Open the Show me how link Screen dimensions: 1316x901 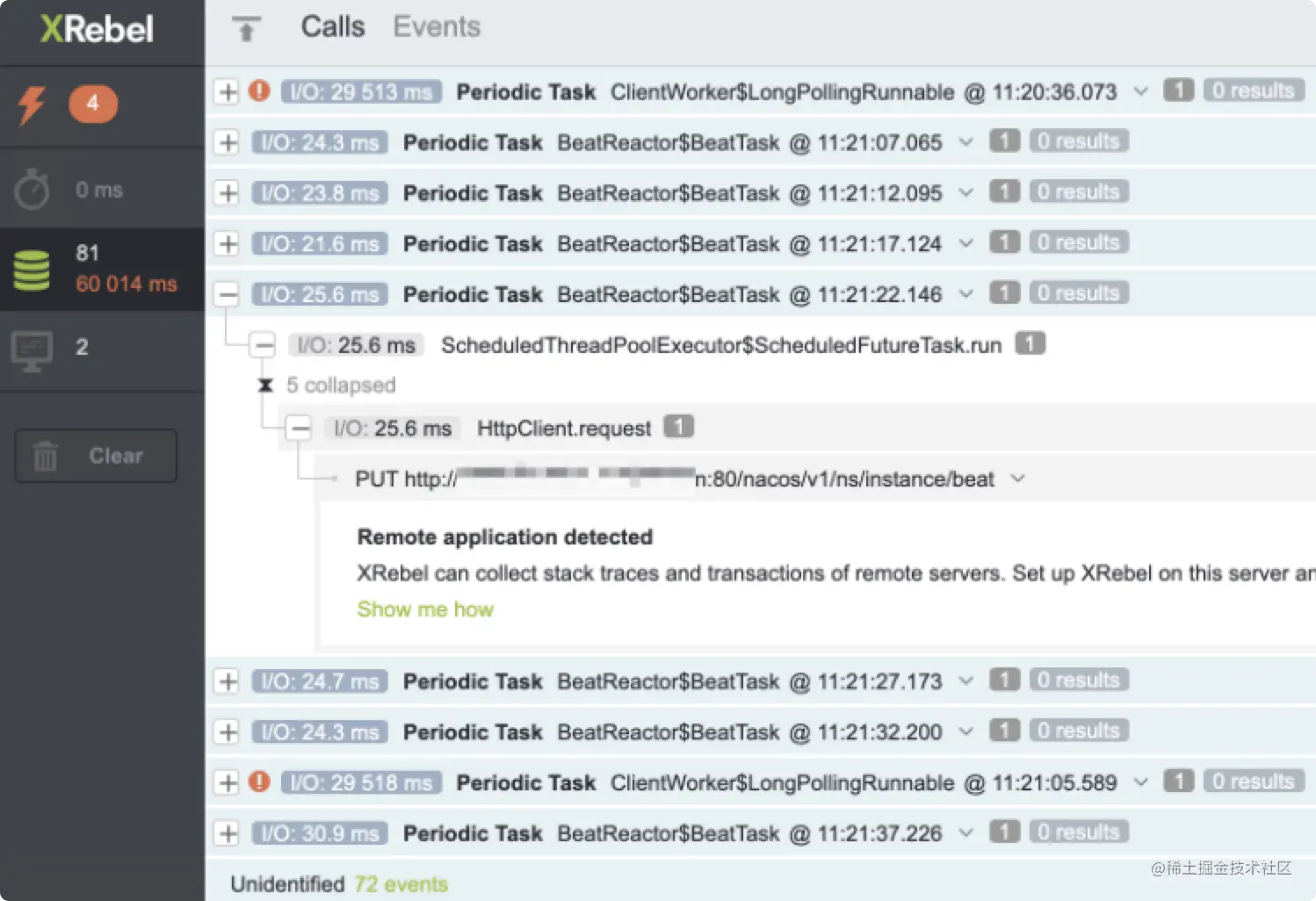click(425, 609)
